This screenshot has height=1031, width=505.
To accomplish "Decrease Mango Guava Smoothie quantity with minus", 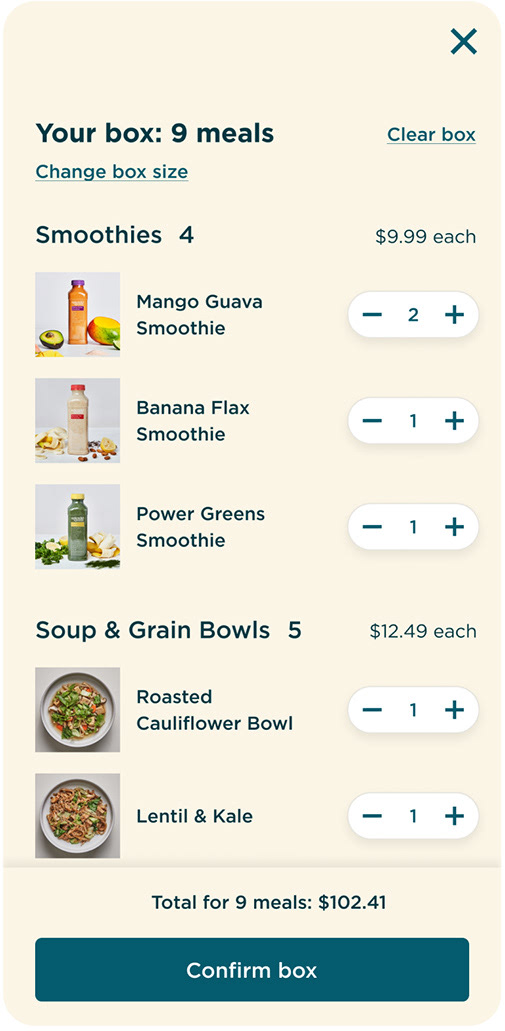I will pos(372,315).
